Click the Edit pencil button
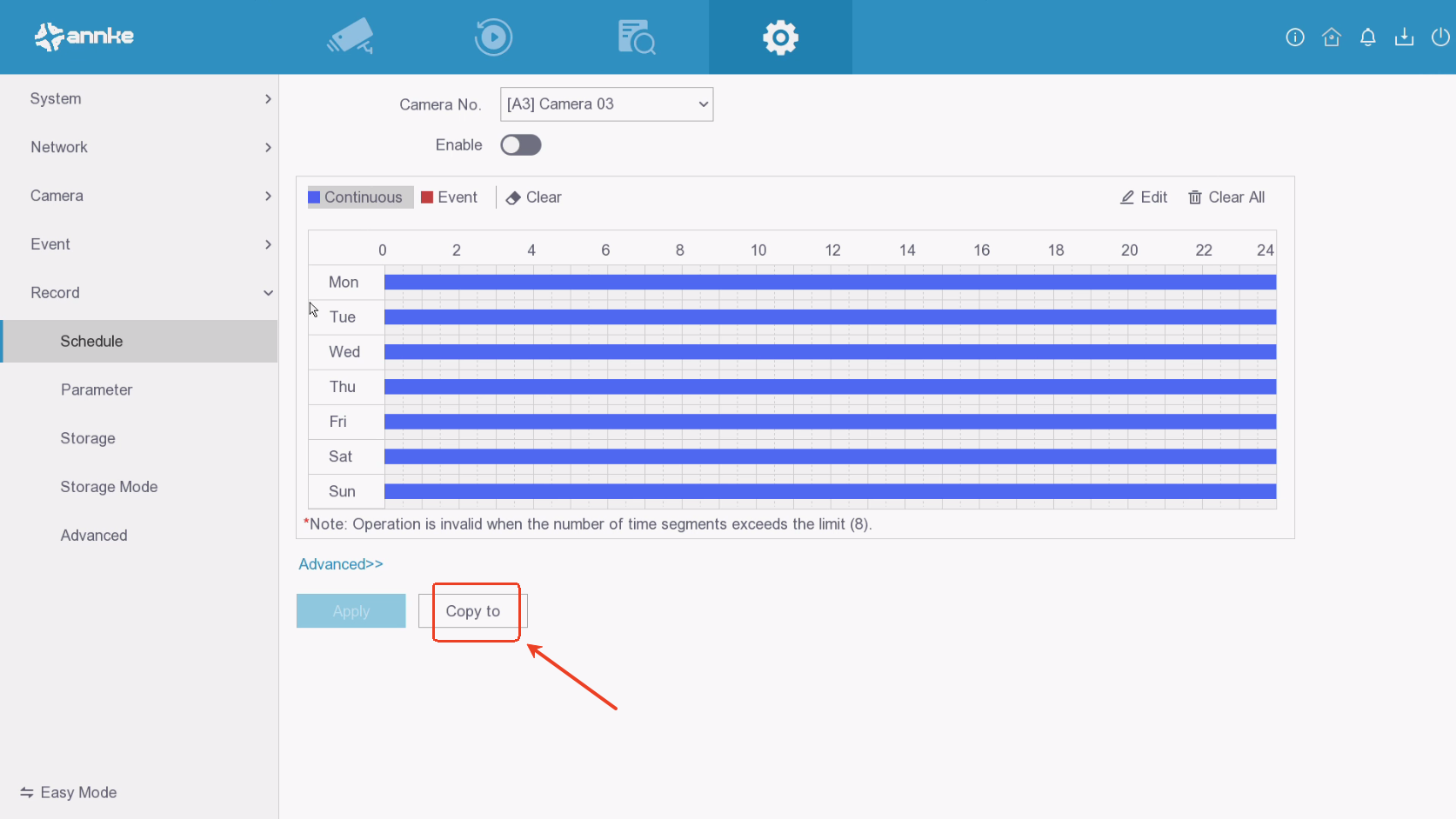1456x819 pixels. pyautogui.click(x=1144, y=197)
